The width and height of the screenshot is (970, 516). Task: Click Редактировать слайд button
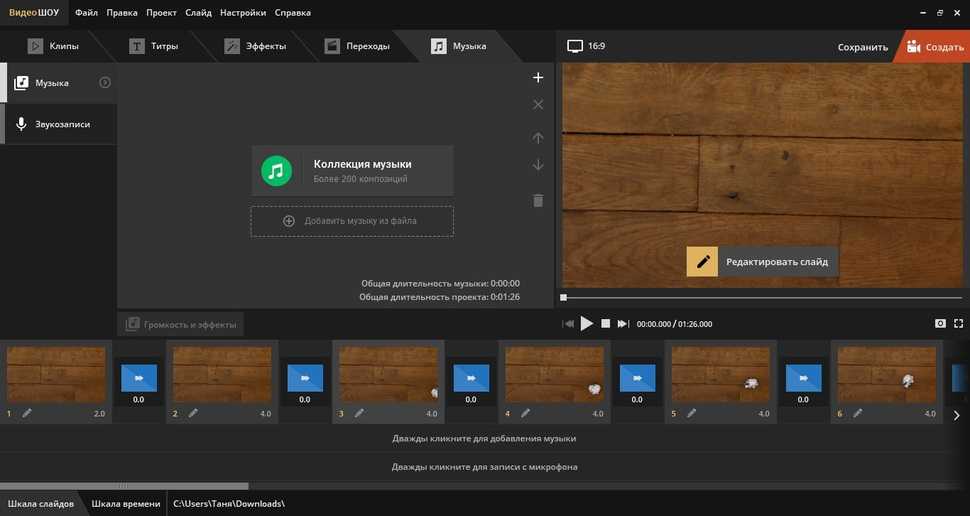763,262
